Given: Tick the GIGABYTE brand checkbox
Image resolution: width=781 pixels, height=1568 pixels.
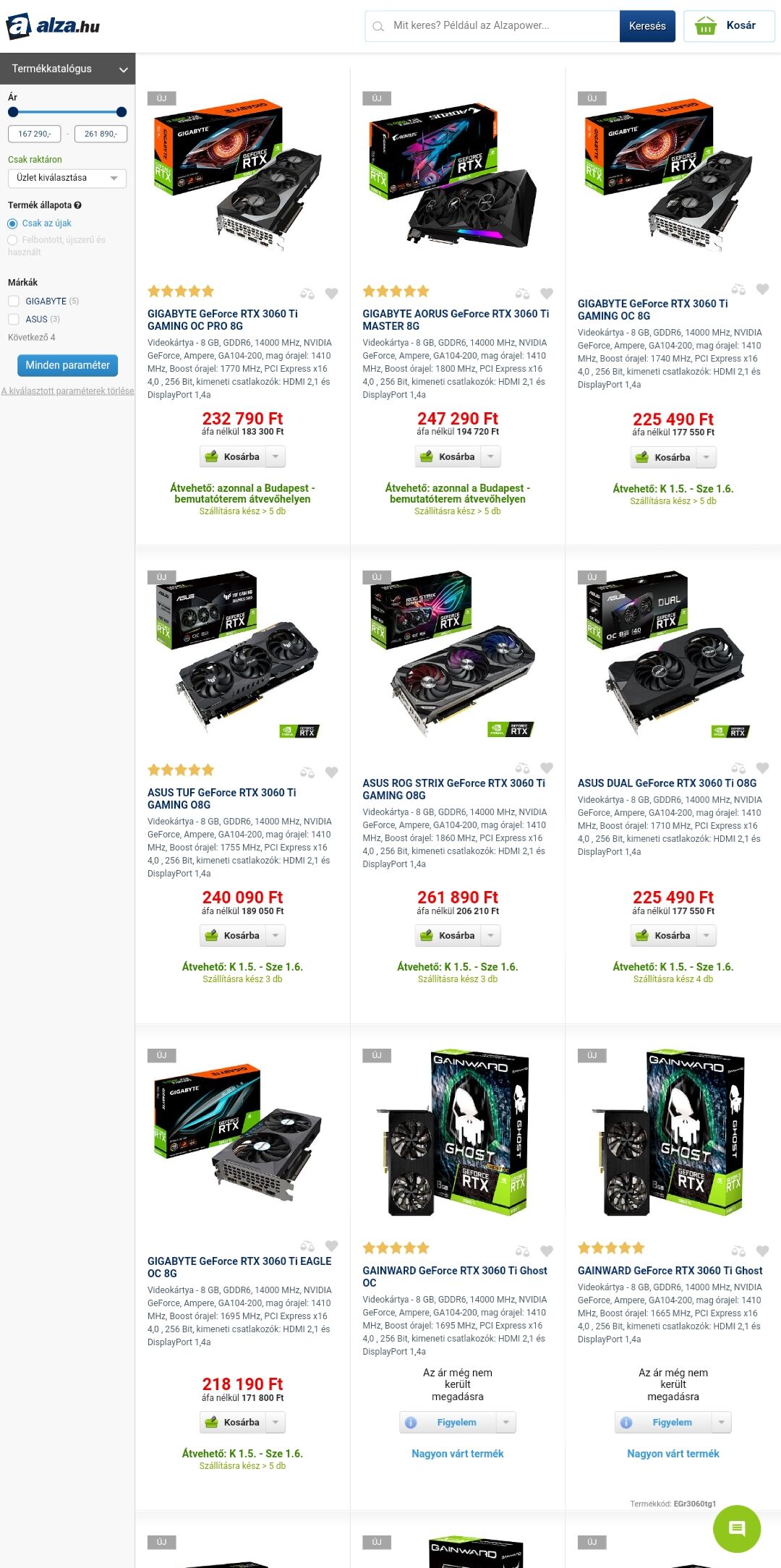Looking at the screenshot, I should 14,301.
